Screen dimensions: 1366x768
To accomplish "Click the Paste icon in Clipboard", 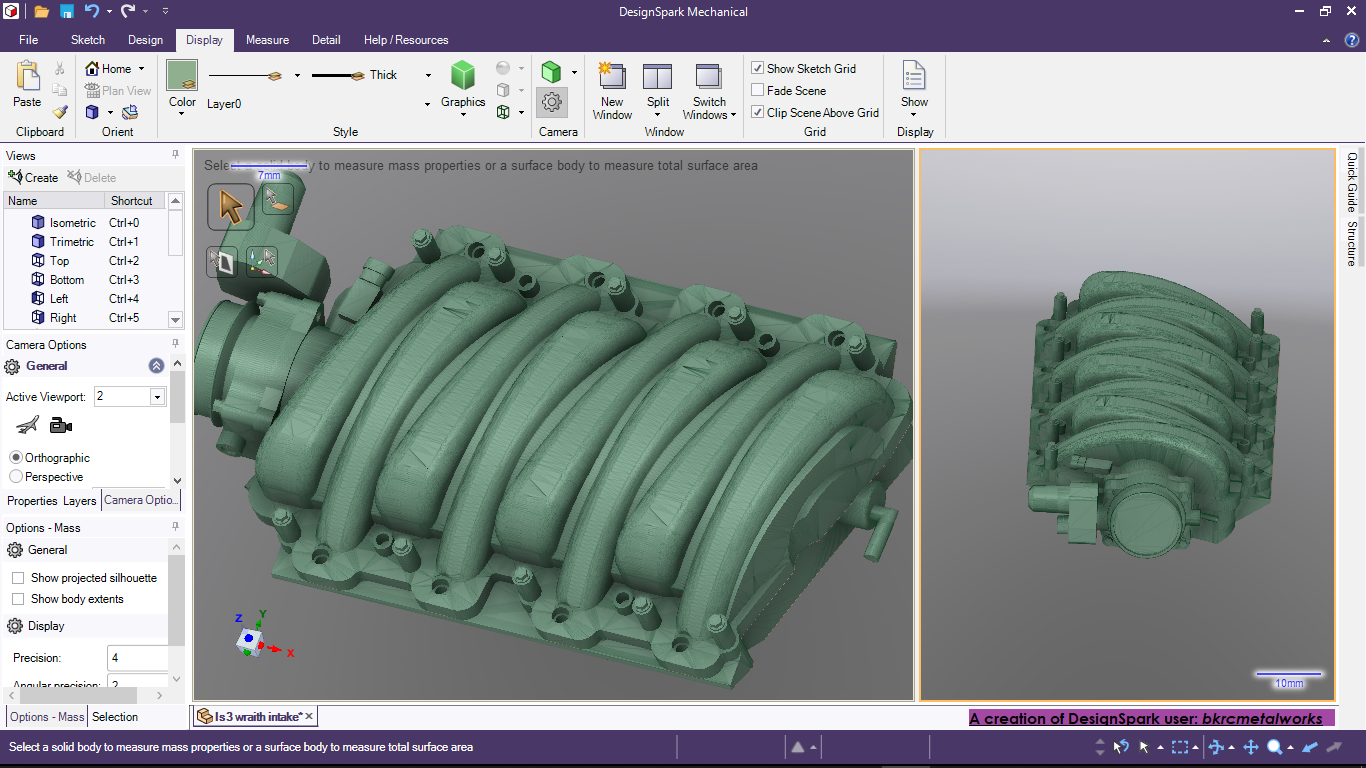I will tap(27, 78).
